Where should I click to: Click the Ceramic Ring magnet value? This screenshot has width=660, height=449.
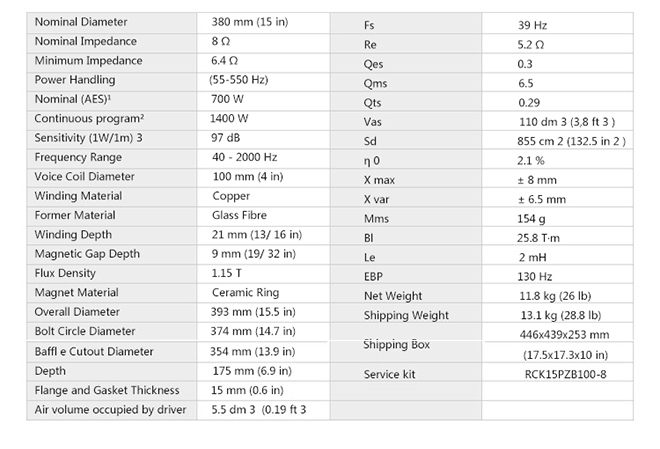(246, 293)
